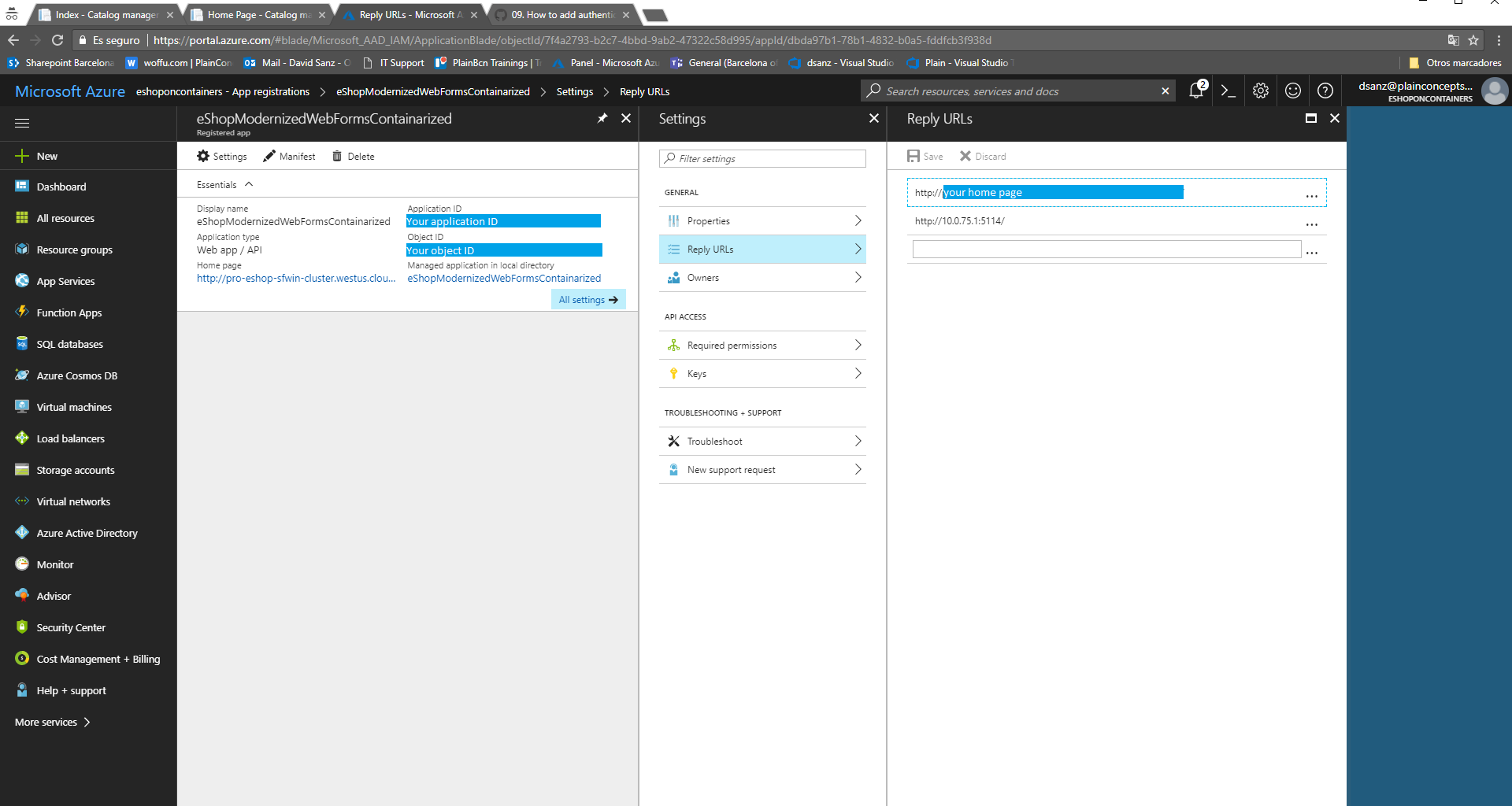
Task: Focus the Search resources box
Action: (1017, 91)
